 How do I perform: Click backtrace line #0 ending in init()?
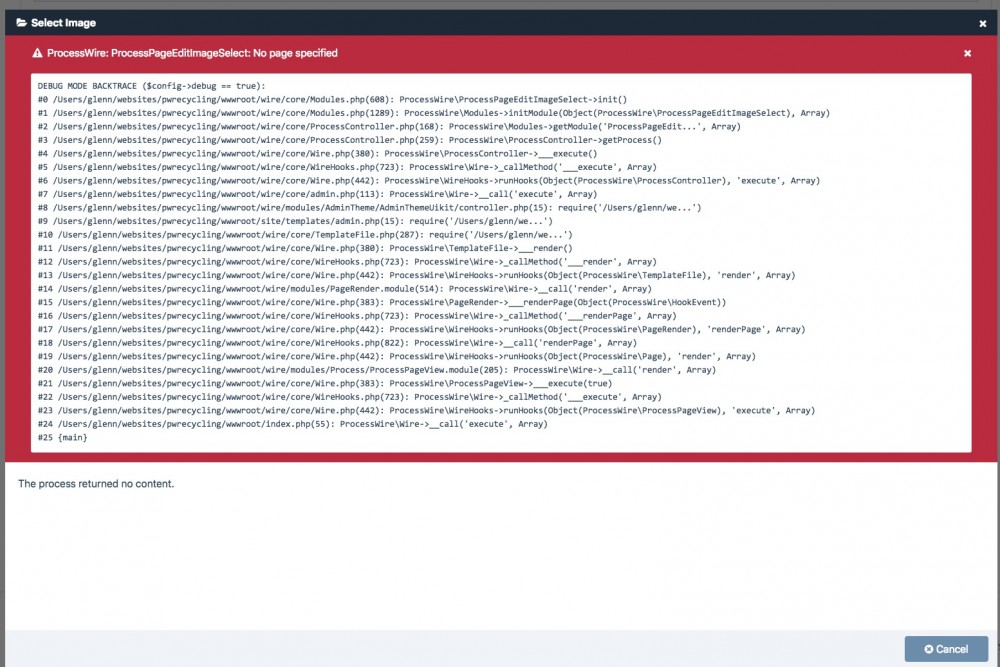pos(332,100)
